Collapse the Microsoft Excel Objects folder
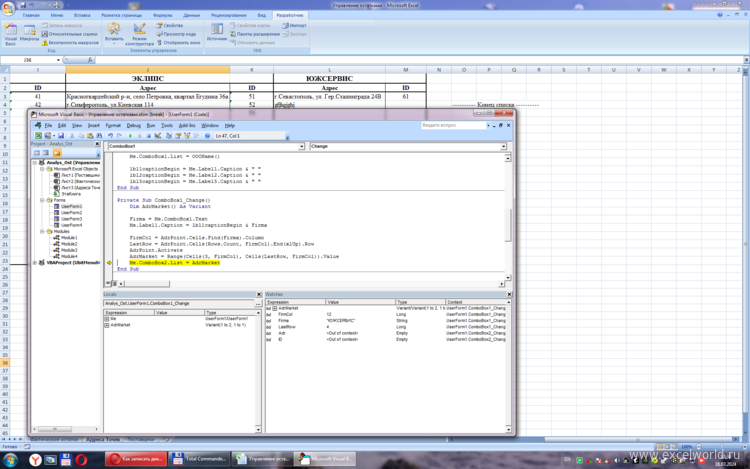750x469 pixels. (42, 169)
